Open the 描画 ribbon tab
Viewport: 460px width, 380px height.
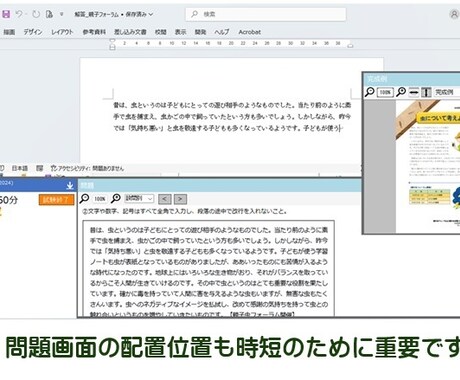pos(9,32)
